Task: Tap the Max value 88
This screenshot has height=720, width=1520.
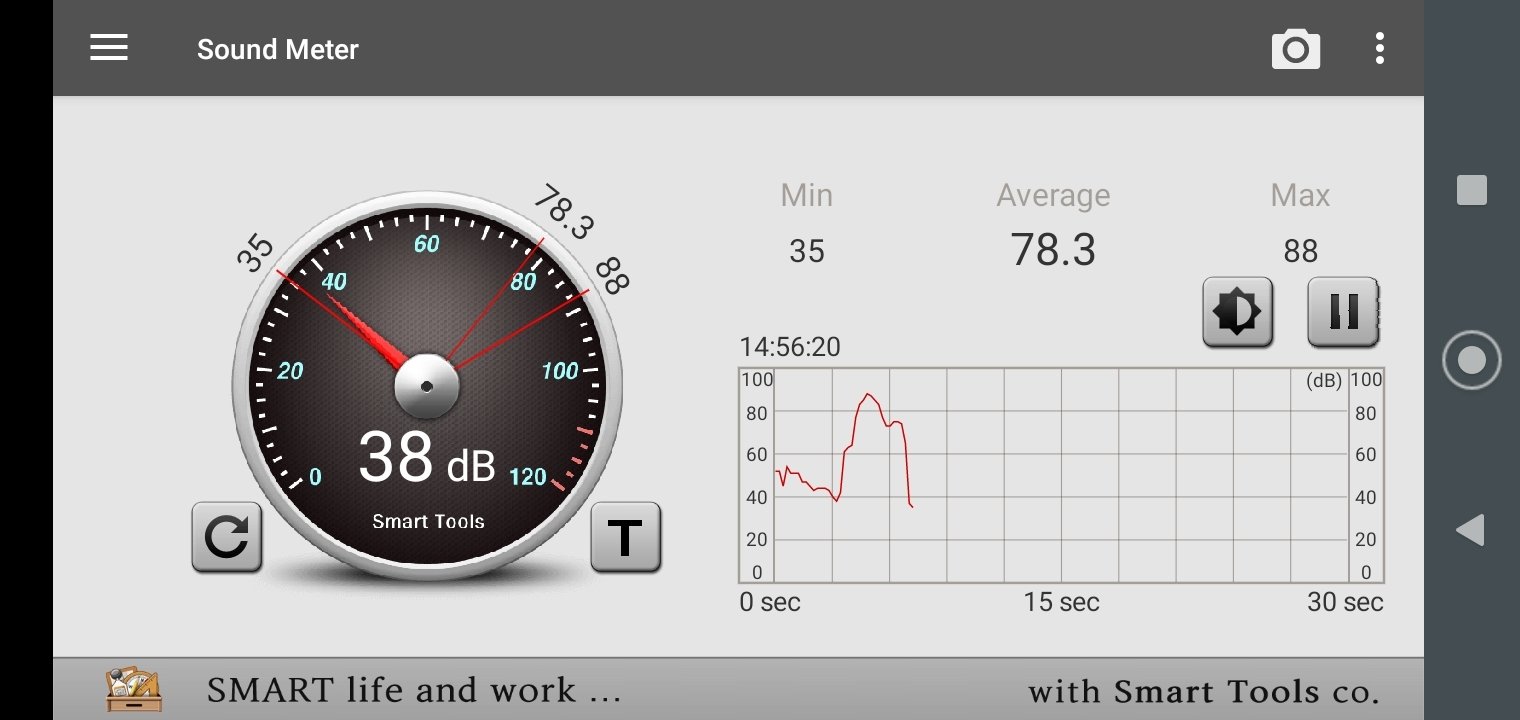Action: [x=1300, y=251]
